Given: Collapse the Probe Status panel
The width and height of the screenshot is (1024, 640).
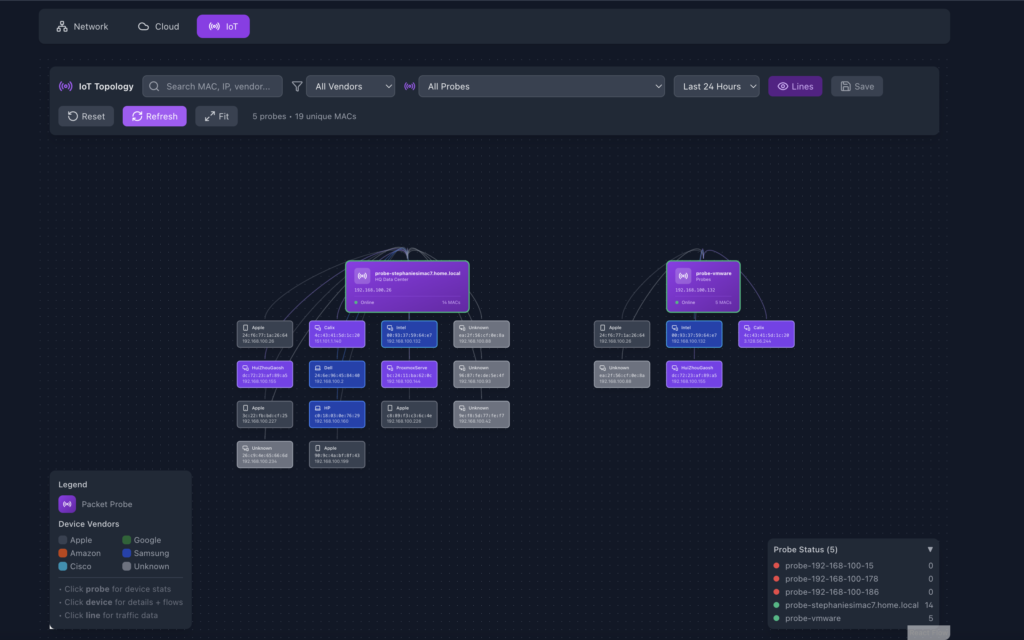Looking at the screenshot, I should pyautogui.click(x=929, y=549).
